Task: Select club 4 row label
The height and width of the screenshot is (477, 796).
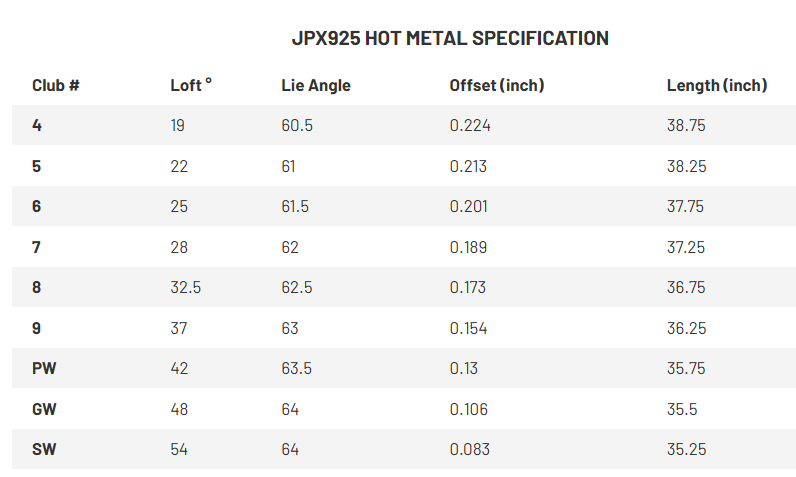Action: pyautogui.click(x=37, y=126)
